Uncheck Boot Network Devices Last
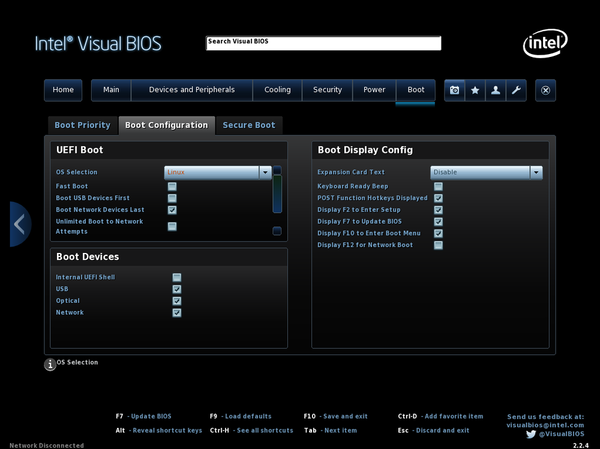The image size is (600, 449). pyautogui.click(x=172, y=210)
